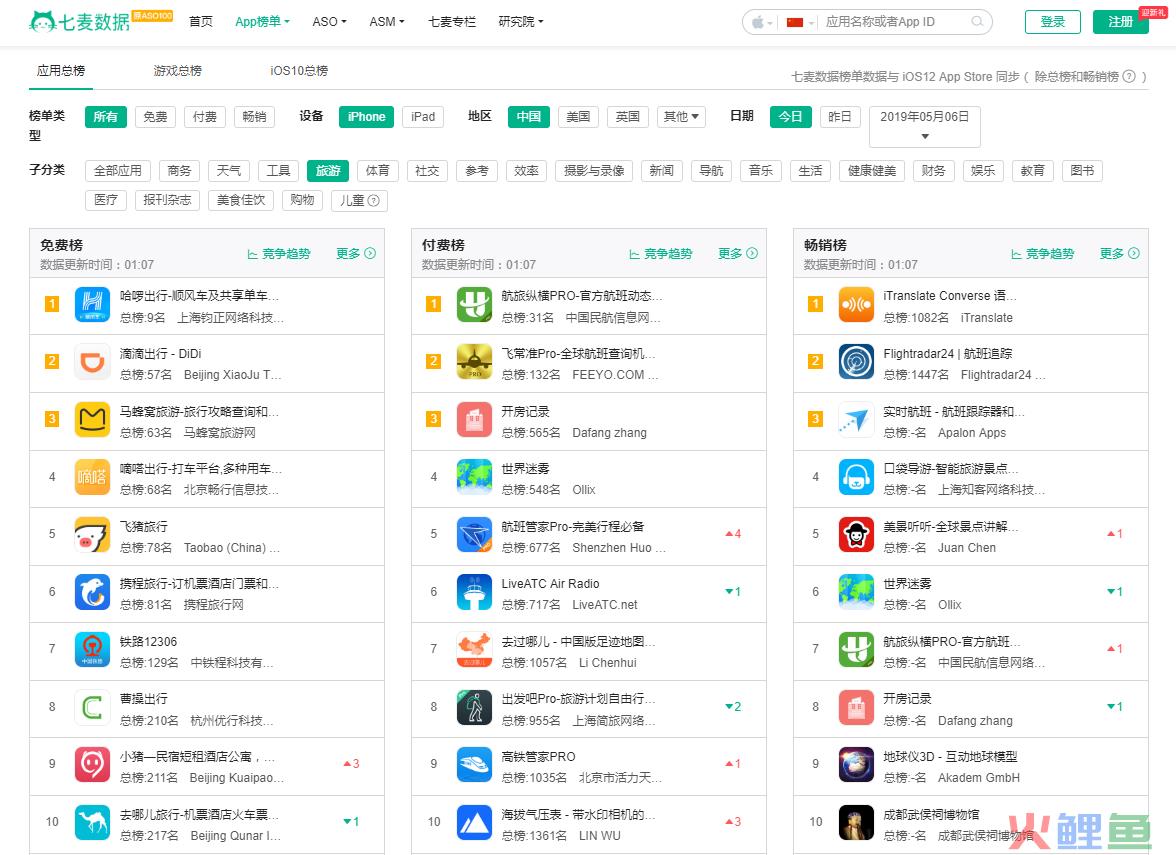The image size is (1176, 855).
Task: Open the 成都武侯祠博物馆 entry
Action: [970, 824]
